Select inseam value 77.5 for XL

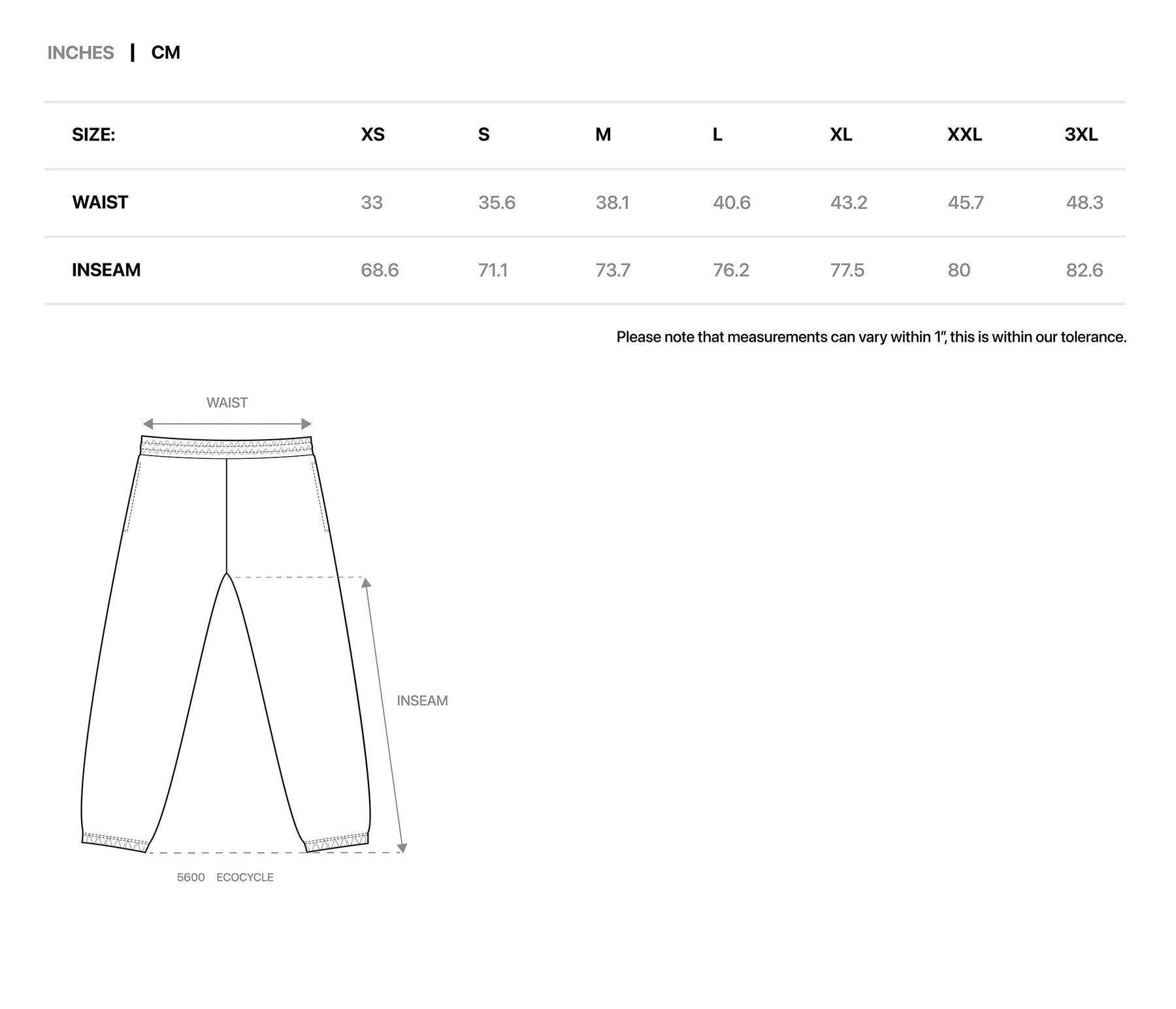(x=847, y=270)
